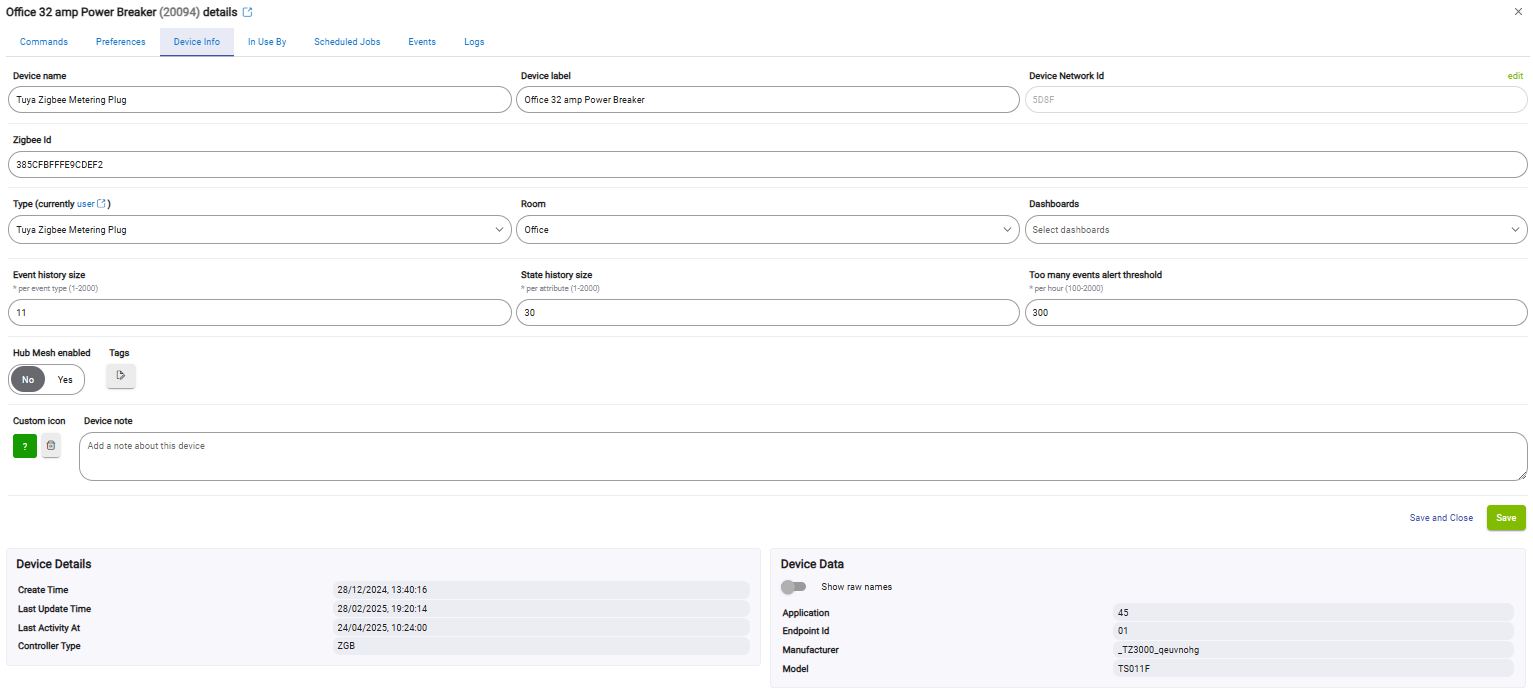Click the add Tags icon button

(121, 376)
